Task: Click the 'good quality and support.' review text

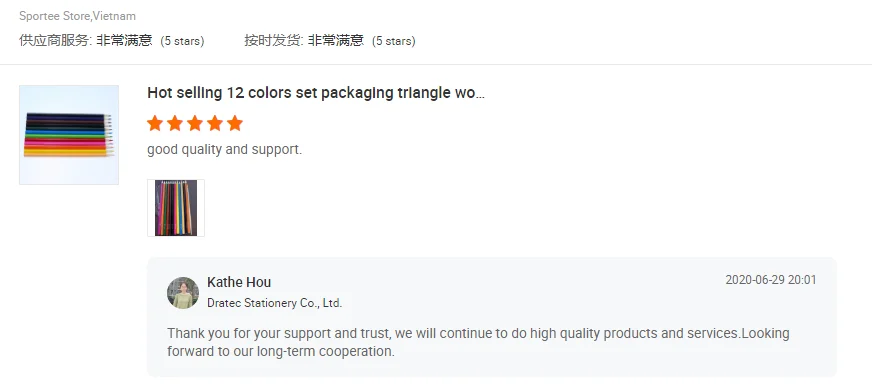Action: [225, 150]
